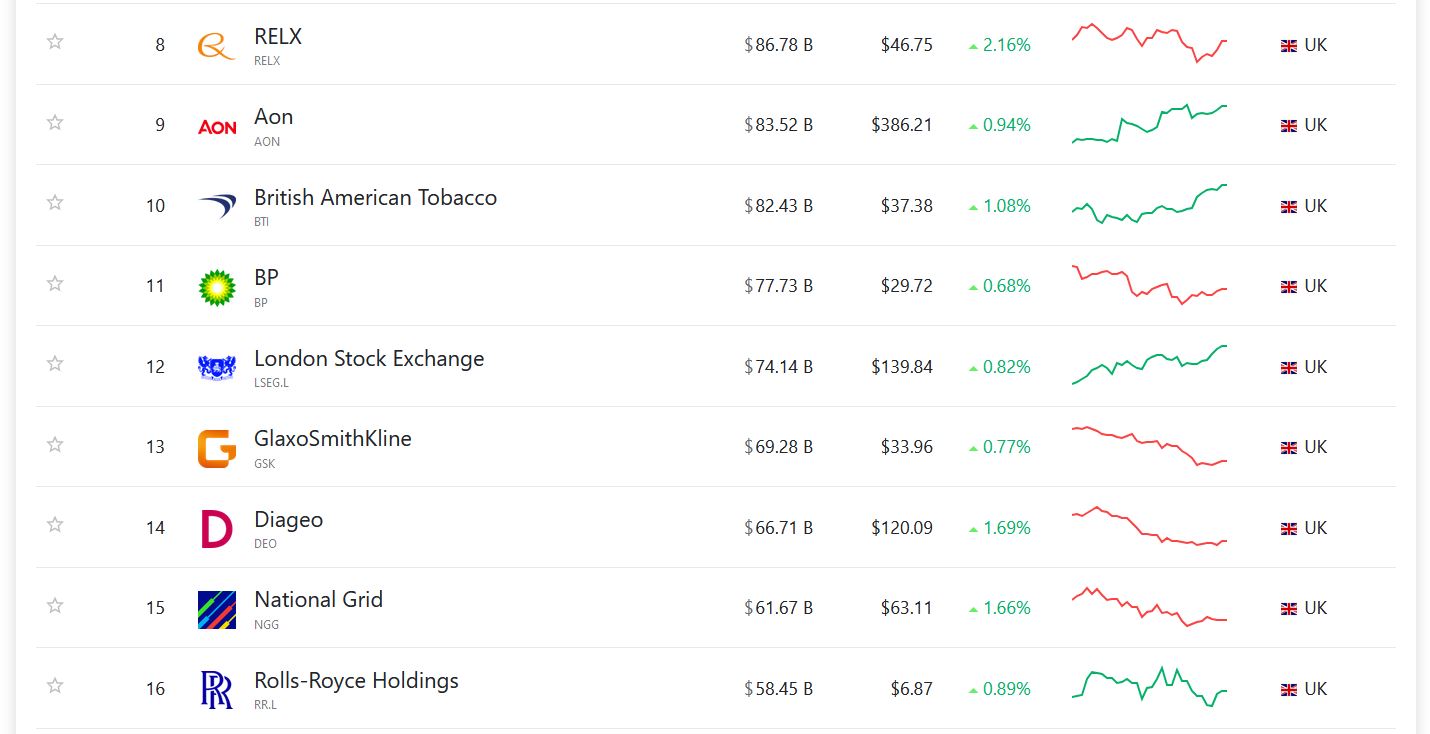The height and width of the screenshot is (734, 1430).
Task: Open the National Grid company link
Action: [318, 599]
